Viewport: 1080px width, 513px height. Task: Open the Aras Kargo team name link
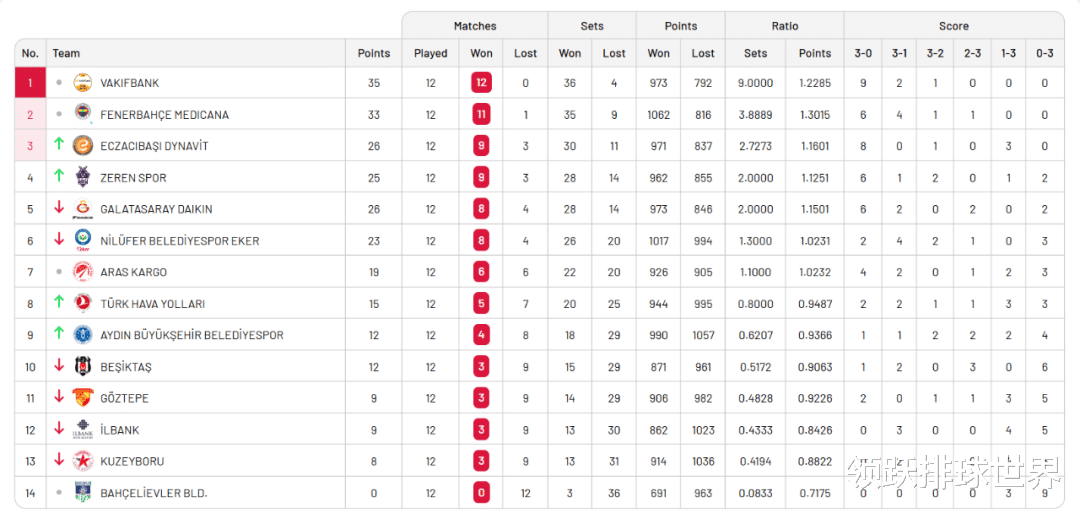click(x=133, y=272)
